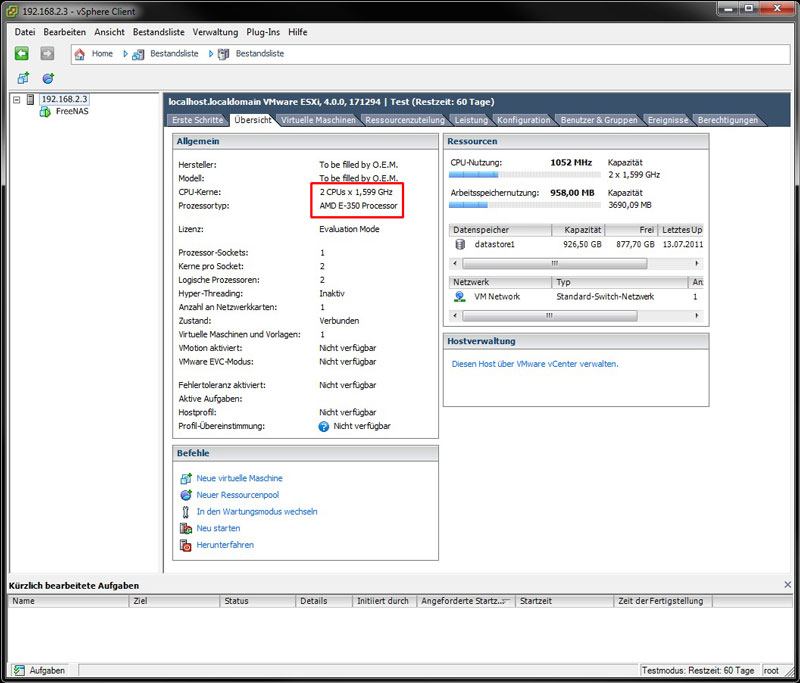Viewport: 800px width, 683px height.
Task: Click the new virtual machine toolbar icon
Action: tap(23, 78)
